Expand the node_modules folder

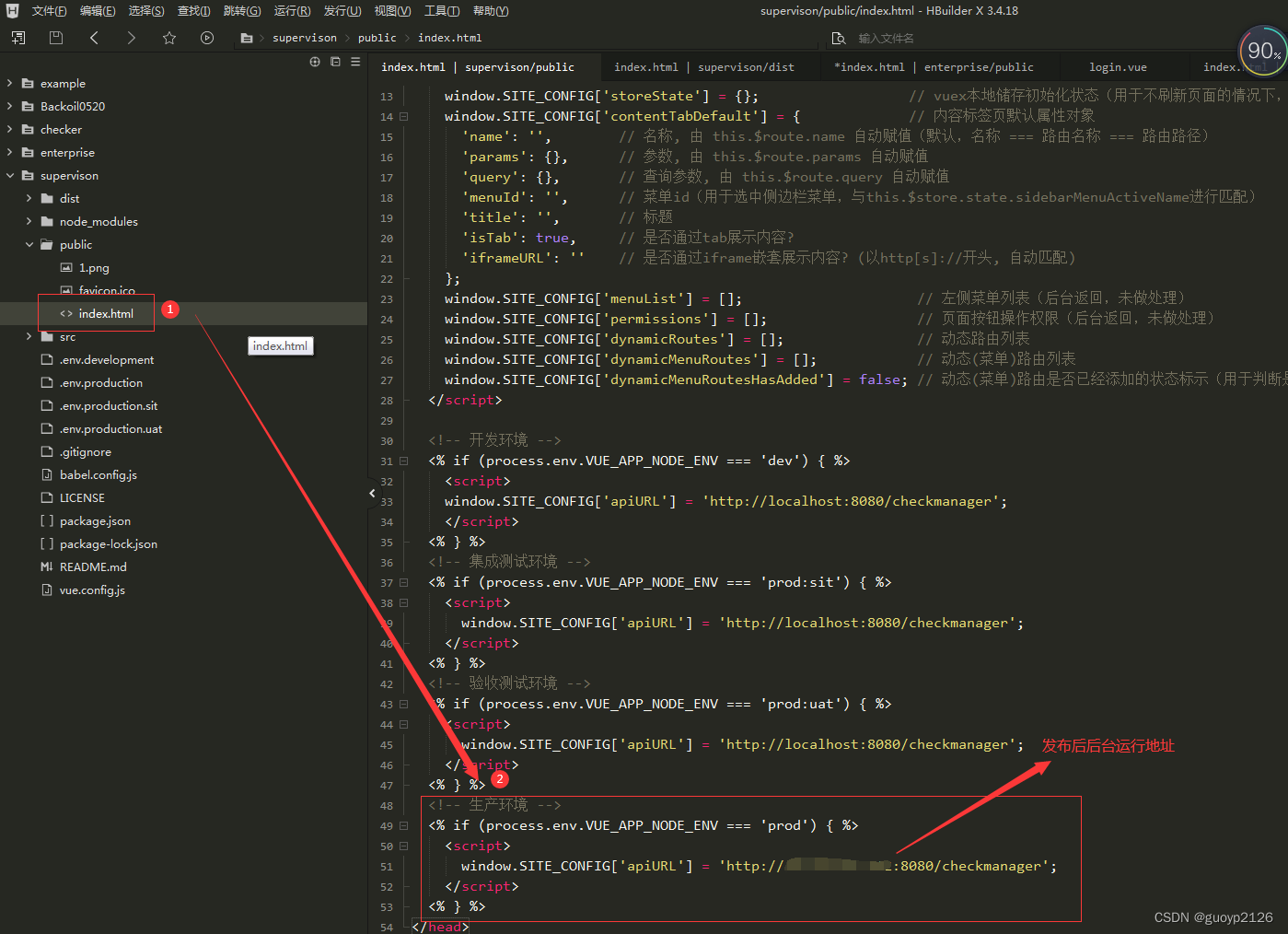pos(29,221)
